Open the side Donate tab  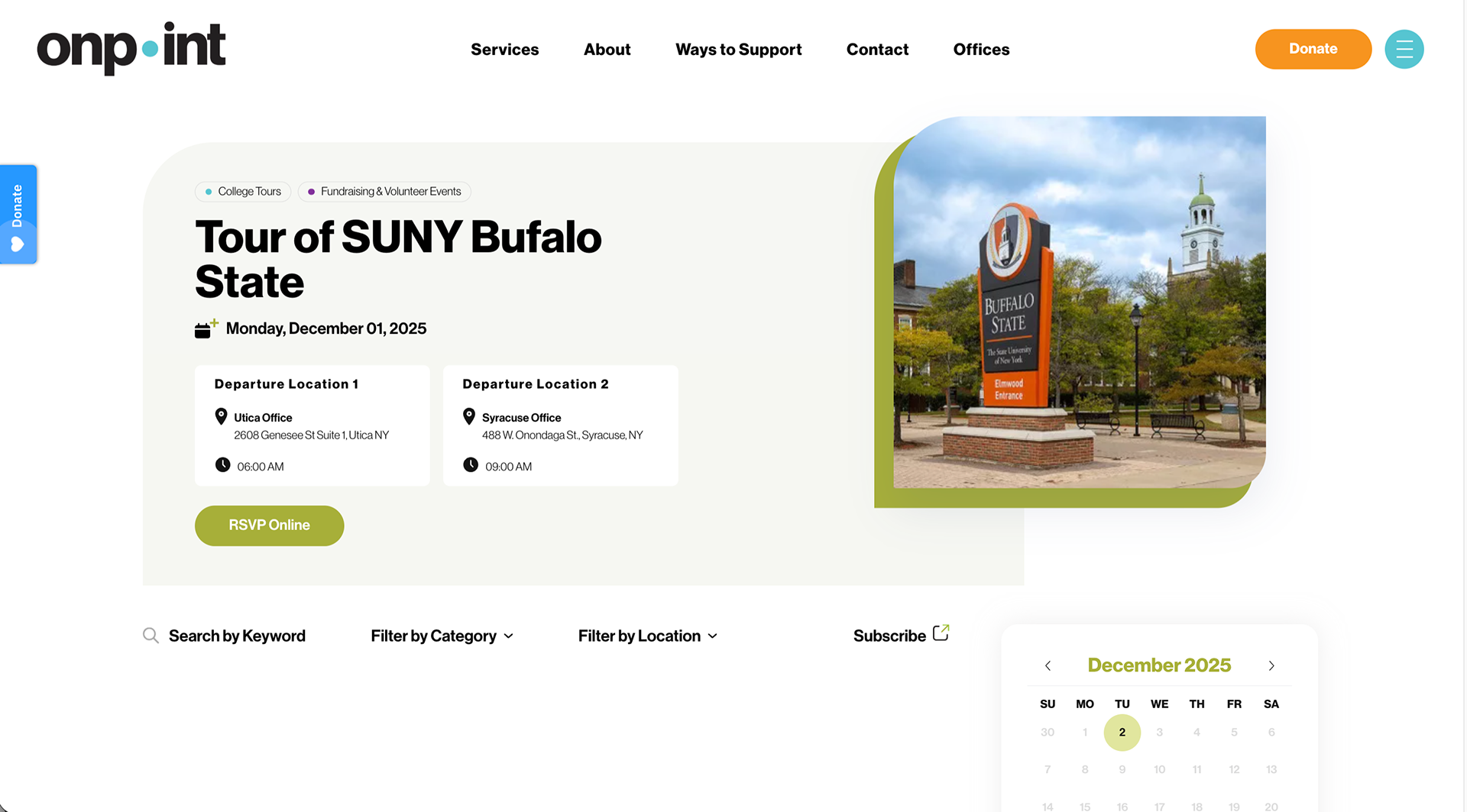[18, 215]
